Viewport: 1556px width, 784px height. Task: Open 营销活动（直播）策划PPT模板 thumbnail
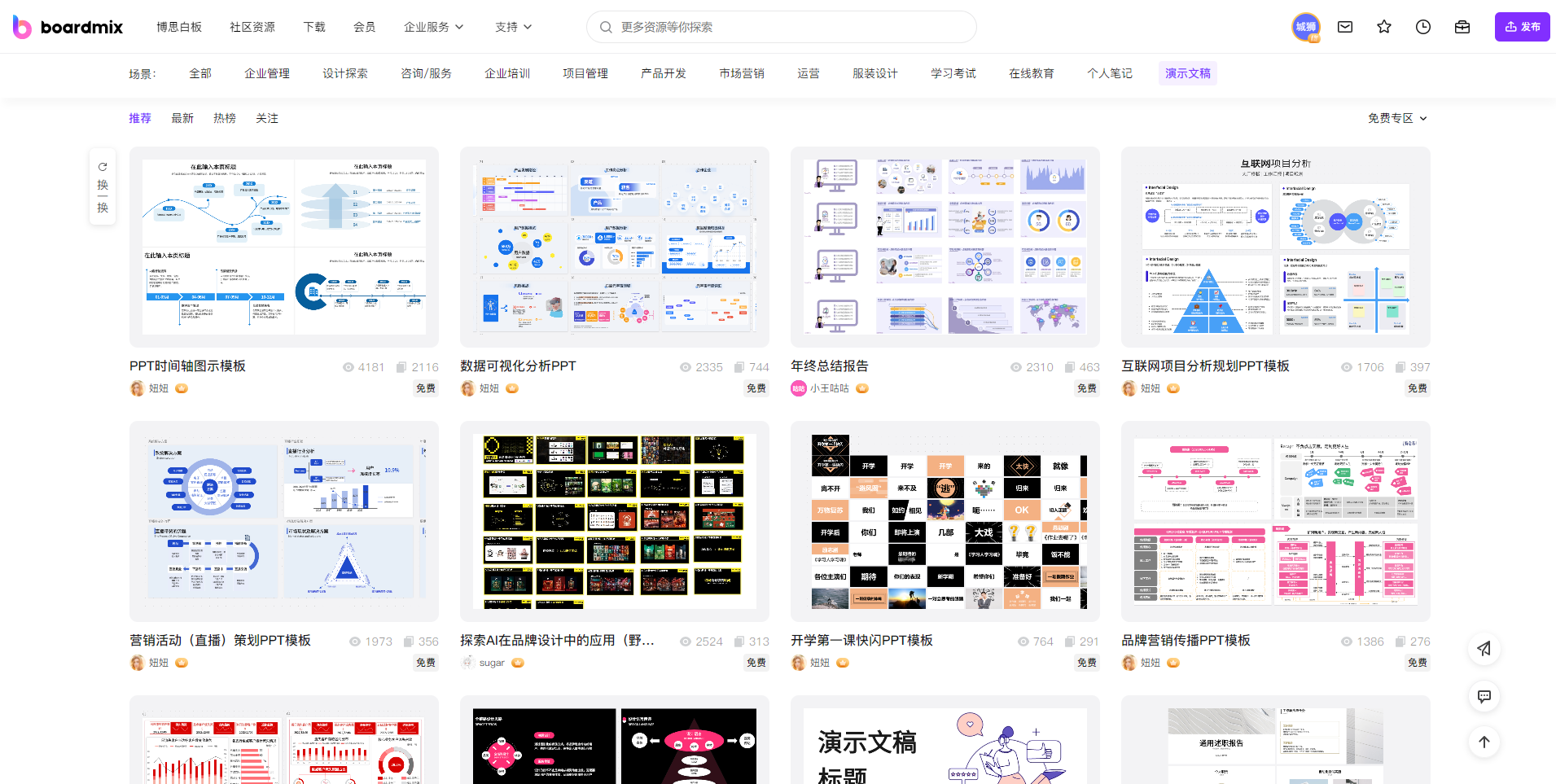pyautogui.click(x=284, y=522)
